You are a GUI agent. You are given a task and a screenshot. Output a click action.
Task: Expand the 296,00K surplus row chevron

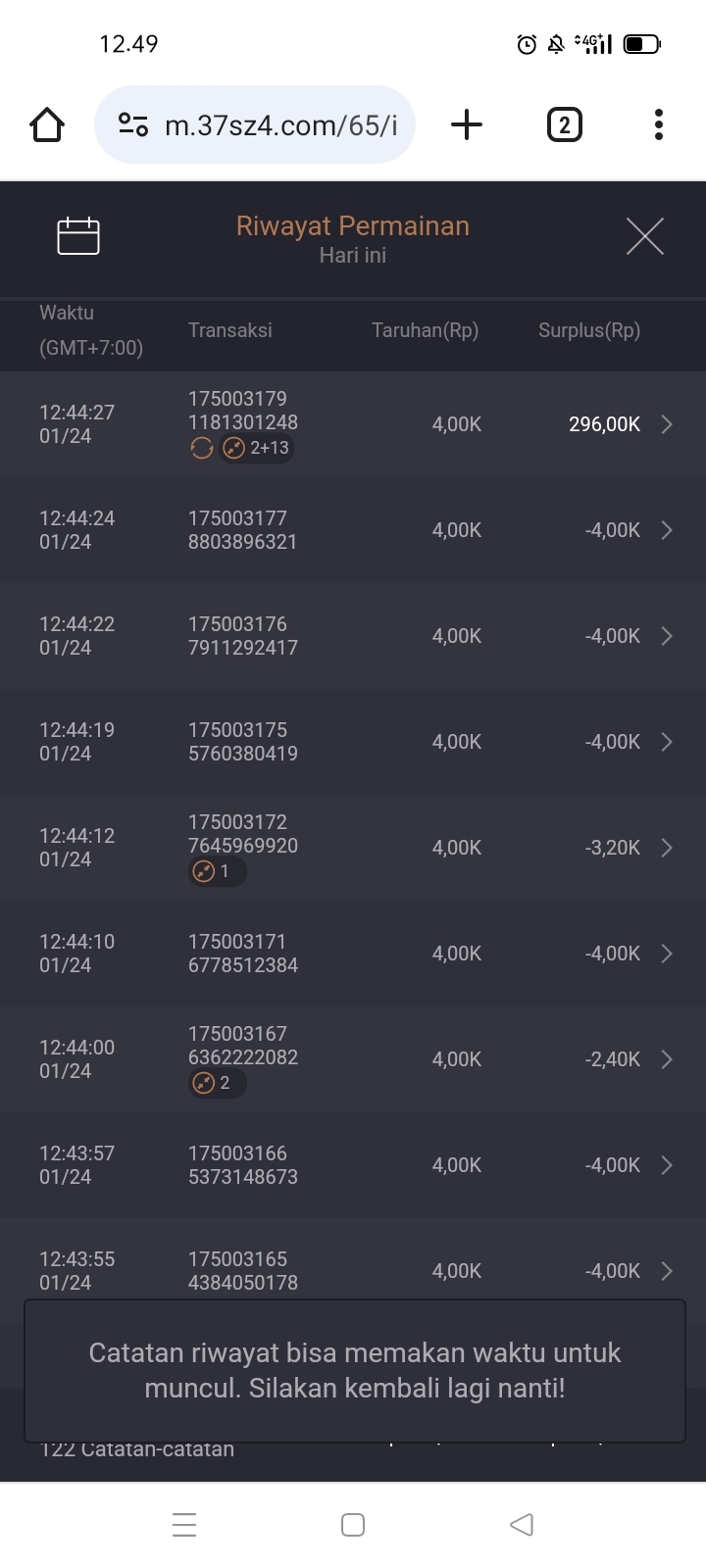click(667, 424)
